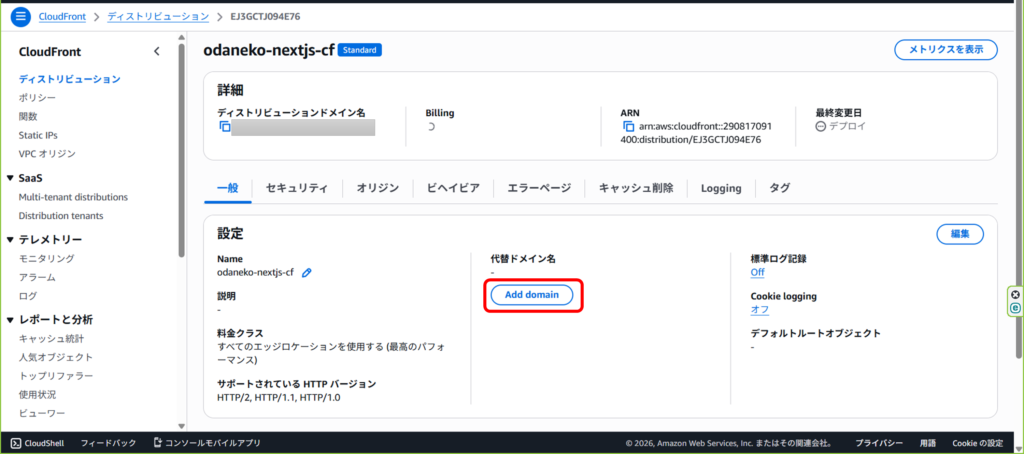Collapse the テレメトリー sidebar section
Viewport: 1024px width, 454px height.
point(10,240)
